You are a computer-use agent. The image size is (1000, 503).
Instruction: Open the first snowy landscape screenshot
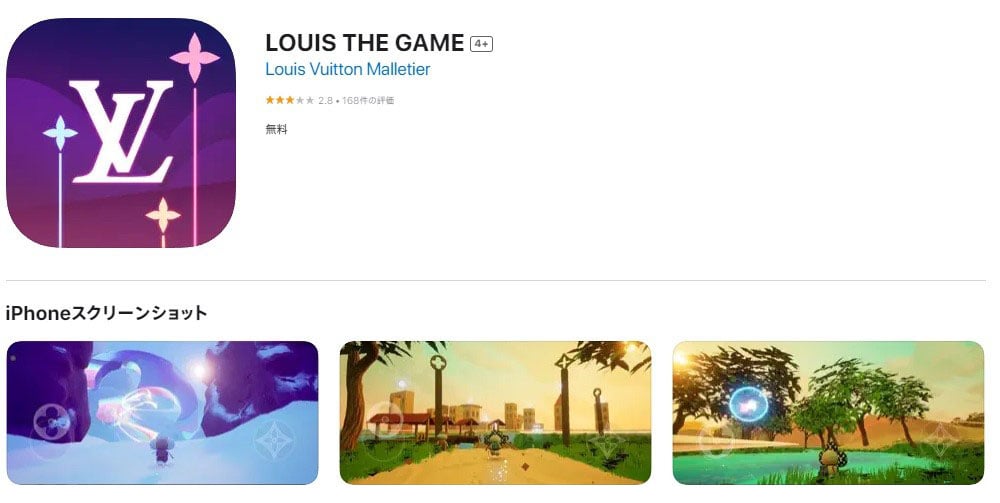pyautogui.click(x=162, y=412)
